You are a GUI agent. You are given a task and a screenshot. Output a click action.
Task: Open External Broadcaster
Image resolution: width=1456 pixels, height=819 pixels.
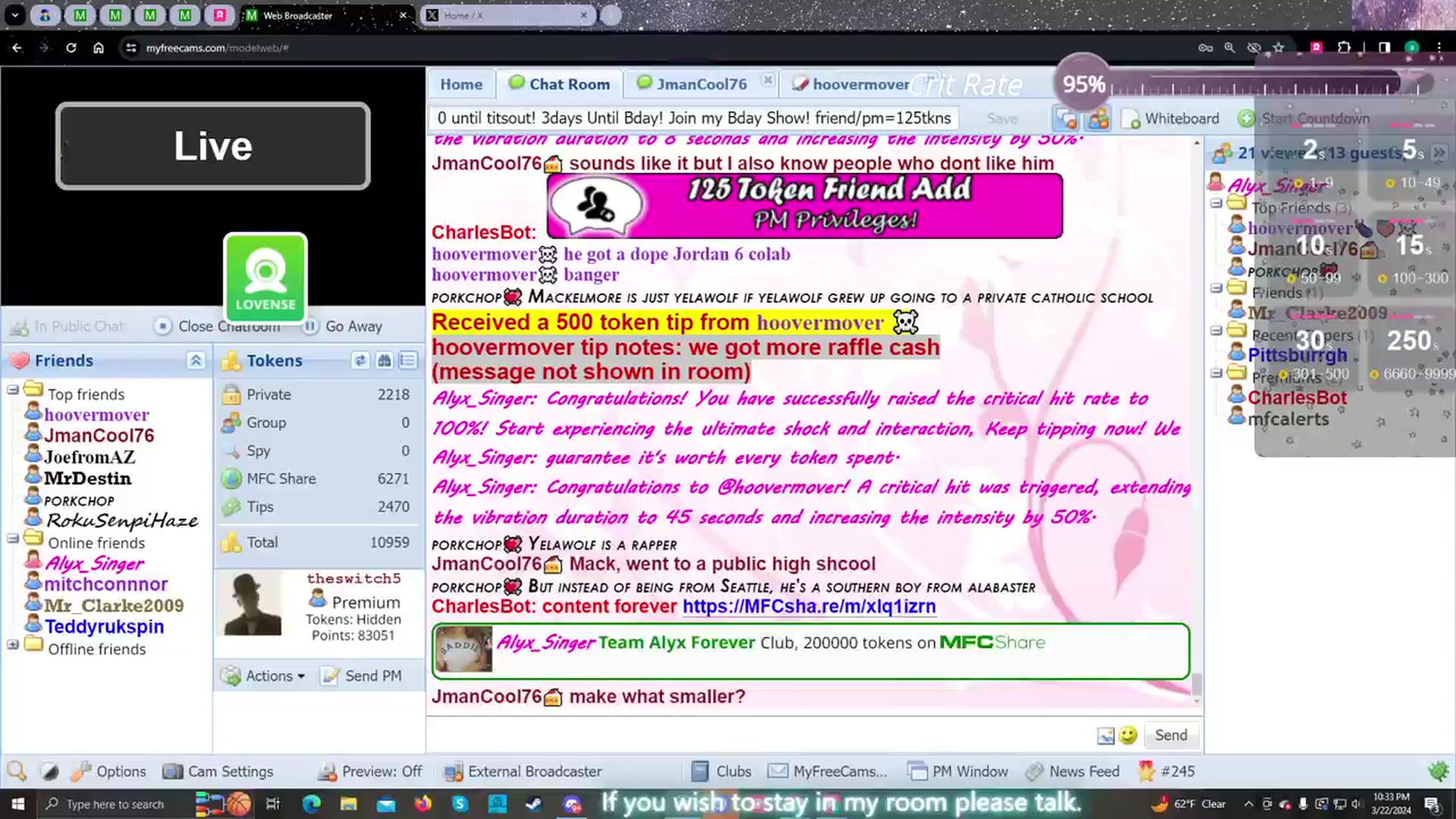point(523,771)
